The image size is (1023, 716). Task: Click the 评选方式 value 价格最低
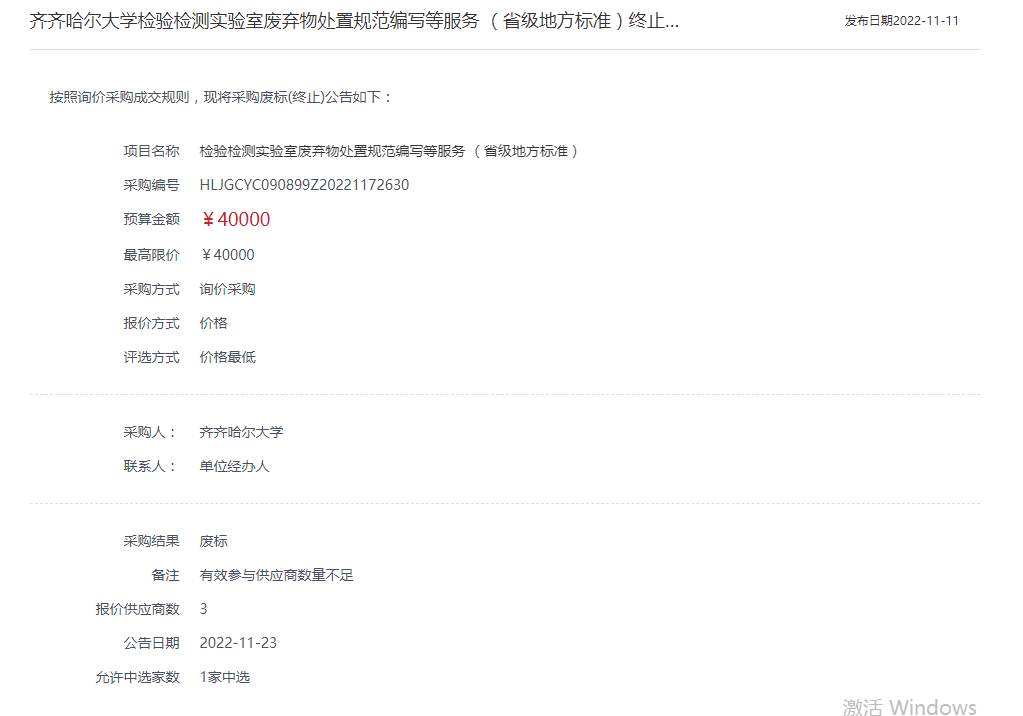(228, 357)
